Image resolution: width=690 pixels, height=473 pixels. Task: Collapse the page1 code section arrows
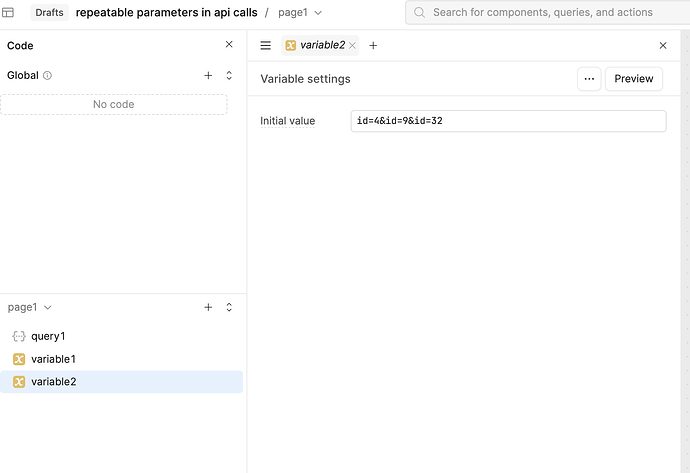click(x=229, y=307)
